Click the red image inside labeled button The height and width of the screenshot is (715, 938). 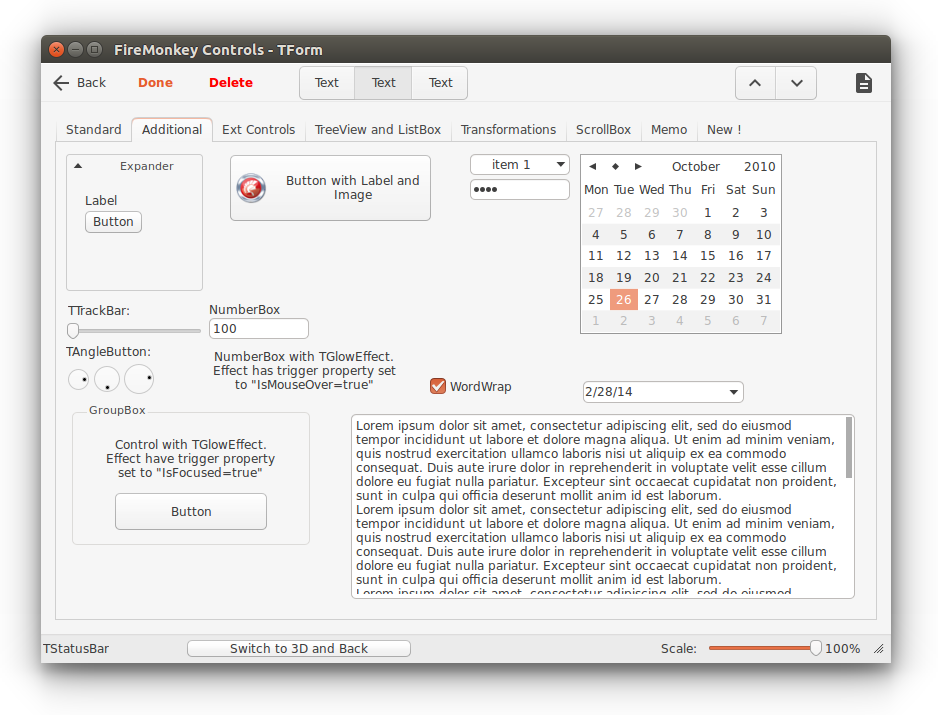point(251,188)
